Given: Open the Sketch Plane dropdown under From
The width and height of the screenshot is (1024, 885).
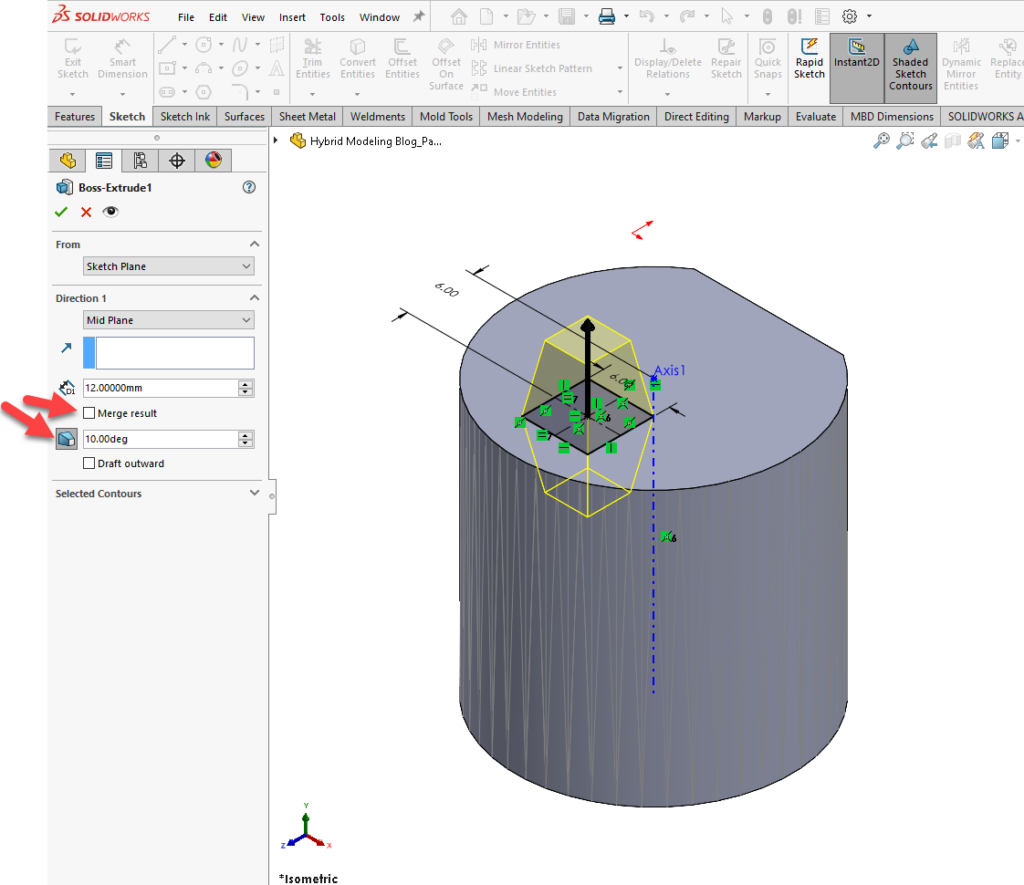Looking at the screenshot, I should (168, 265).
